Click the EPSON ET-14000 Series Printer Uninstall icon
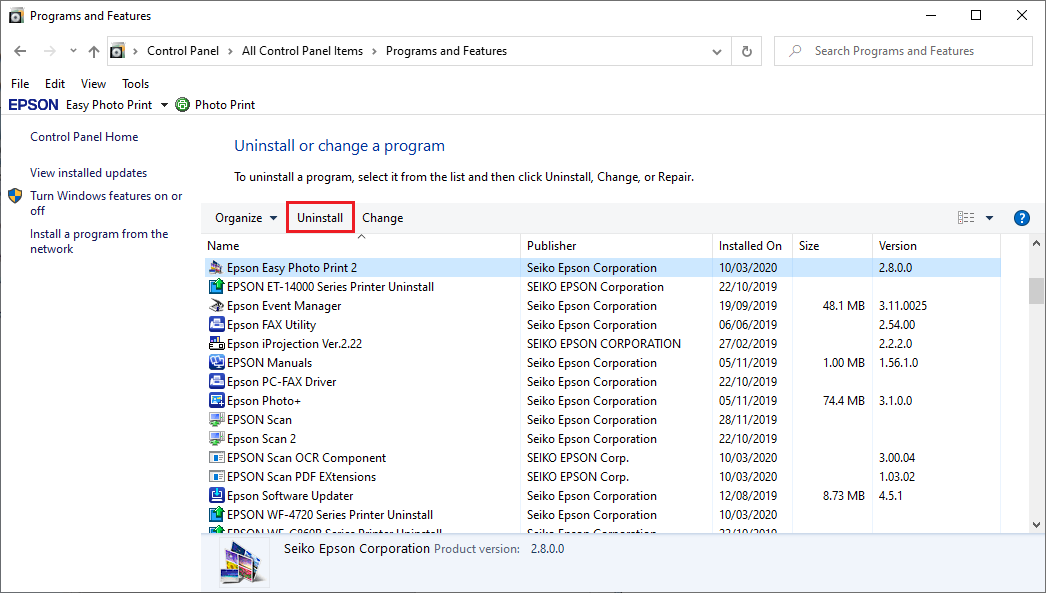 click(215, 287)
